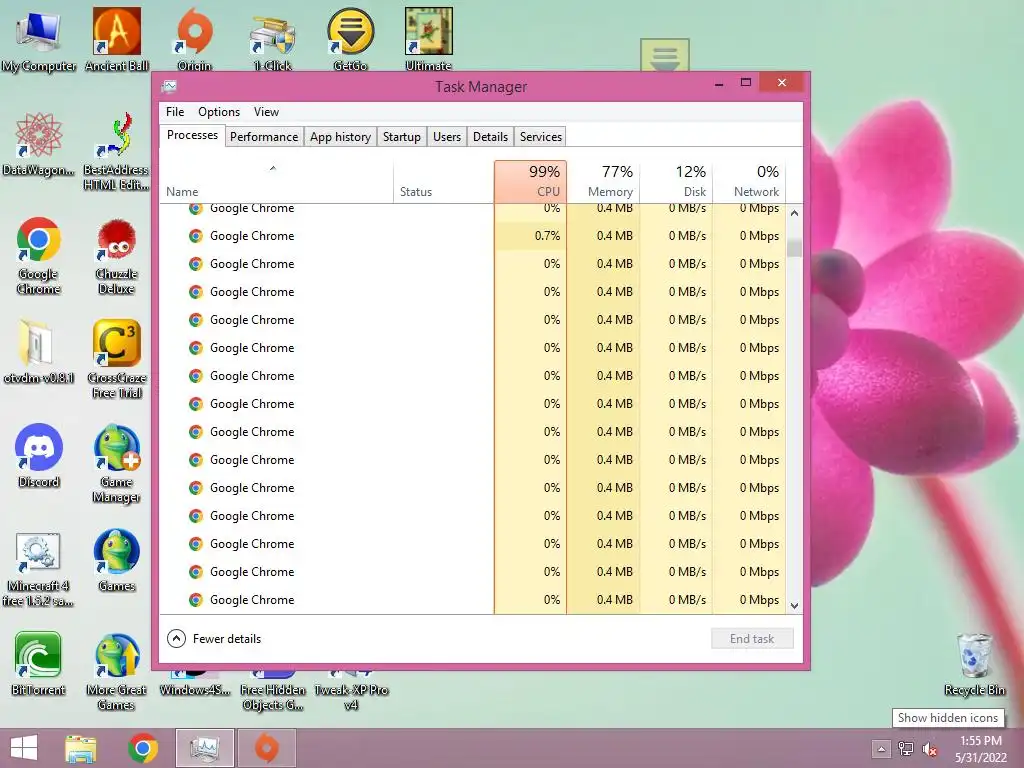Sort by the 77% Memory column
Screen dimensions: 1024x768
pos(603,182)
